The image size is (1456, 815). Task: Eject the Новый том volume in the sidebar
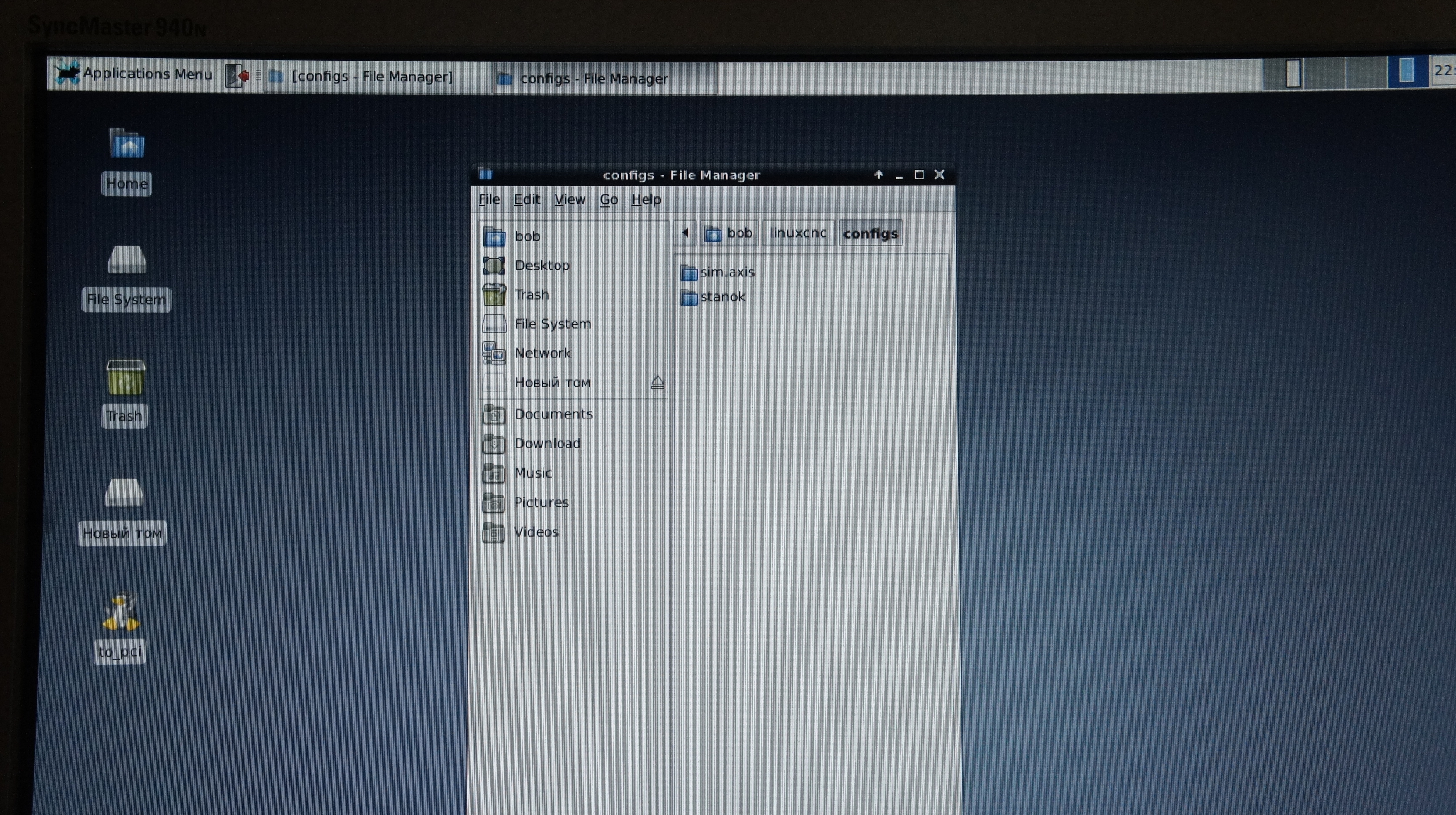tap(657, 383)
